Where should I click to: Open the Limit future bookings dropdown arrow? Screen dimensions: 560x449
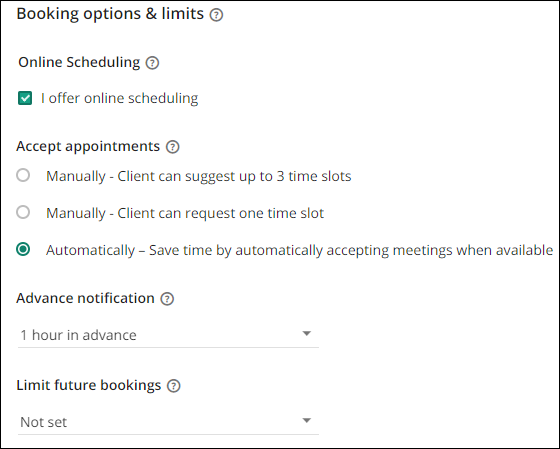pyautogui.click(x=306, y=420)
